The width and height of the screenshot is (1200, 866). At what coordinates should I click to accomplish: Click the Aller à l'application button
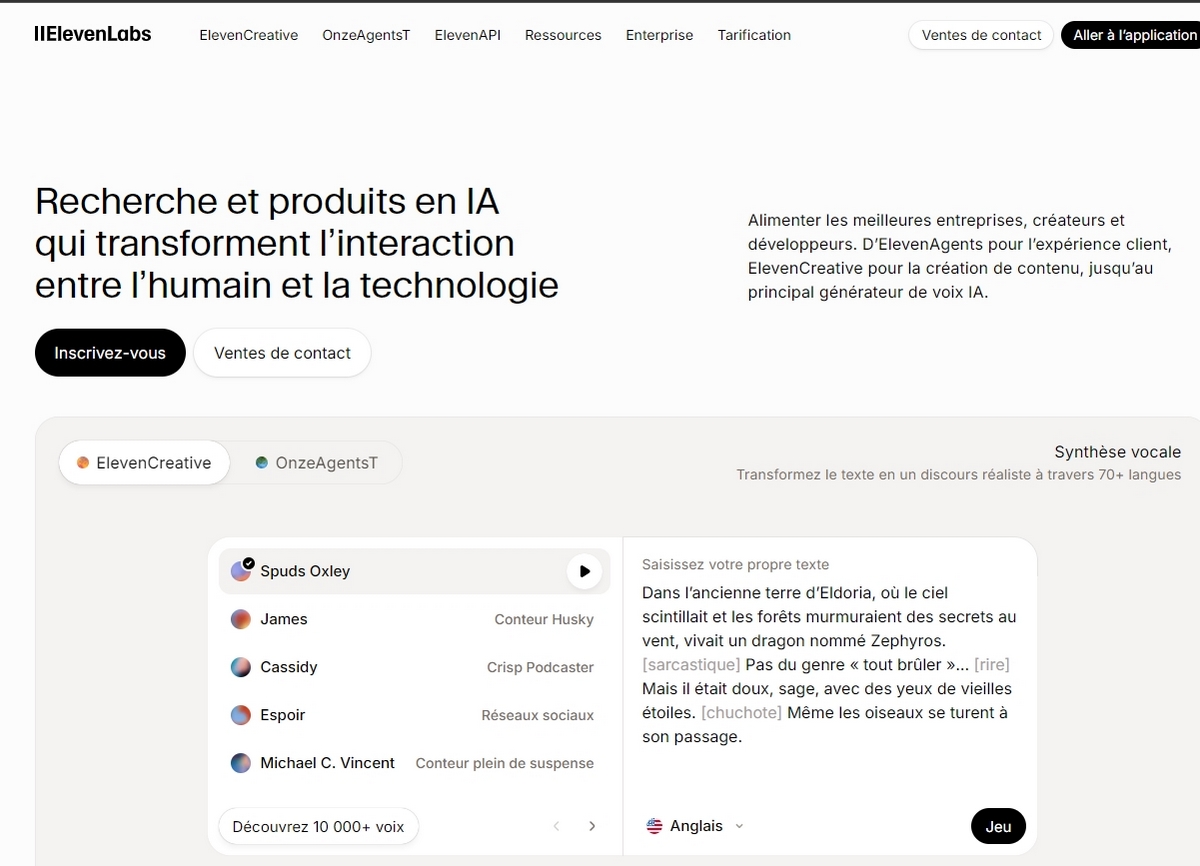tap(1134, 35)
